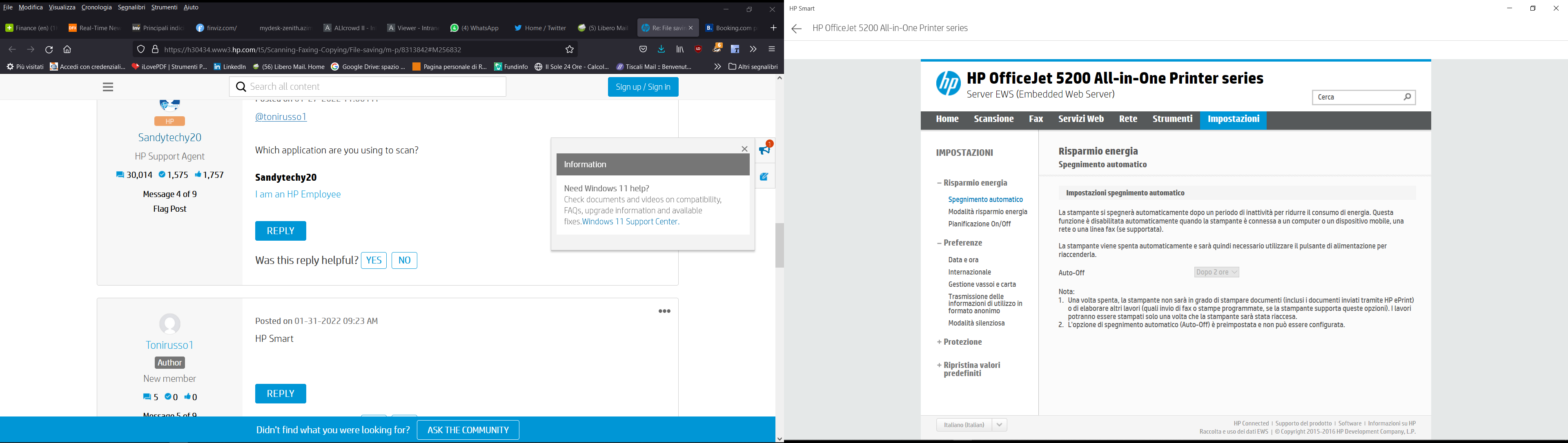Click the megaphone announcements icon with badge
Image resolution: width=1568 pixels, height=443 pixels.
point(764,150)
